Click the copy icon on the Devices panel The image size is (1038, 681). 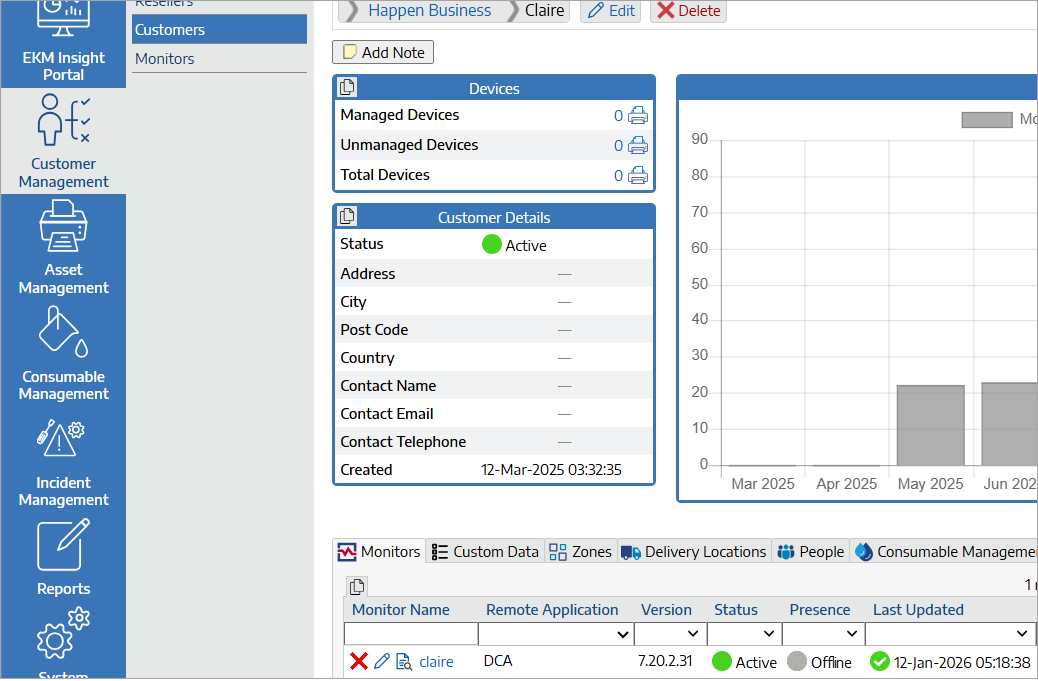tap(347, 87)
